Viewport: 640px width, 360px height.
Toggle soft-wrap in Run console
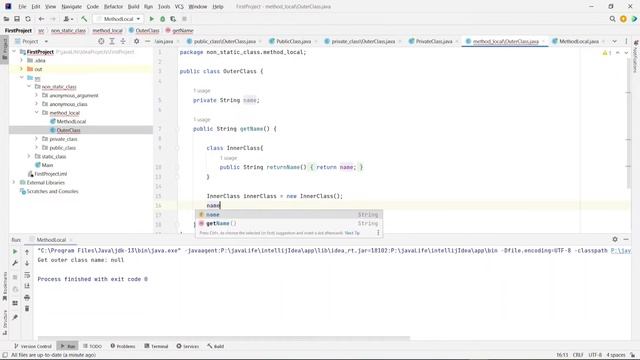(27, 275)
